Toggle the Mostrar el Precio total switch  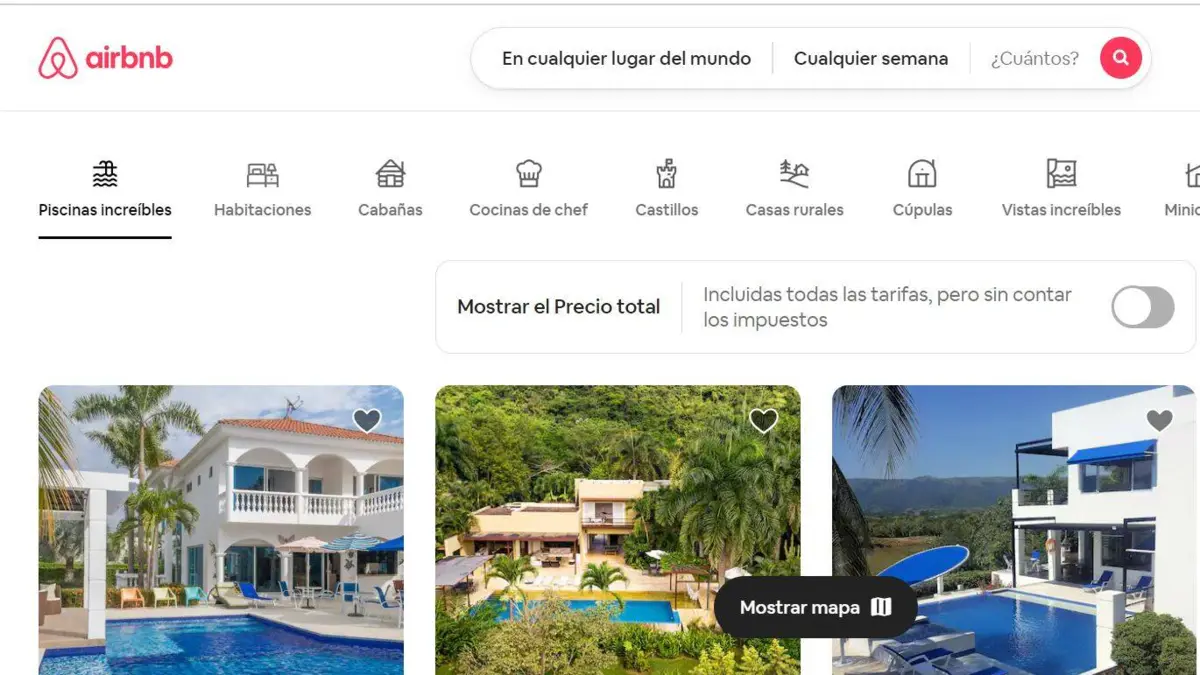point(1143,307)
